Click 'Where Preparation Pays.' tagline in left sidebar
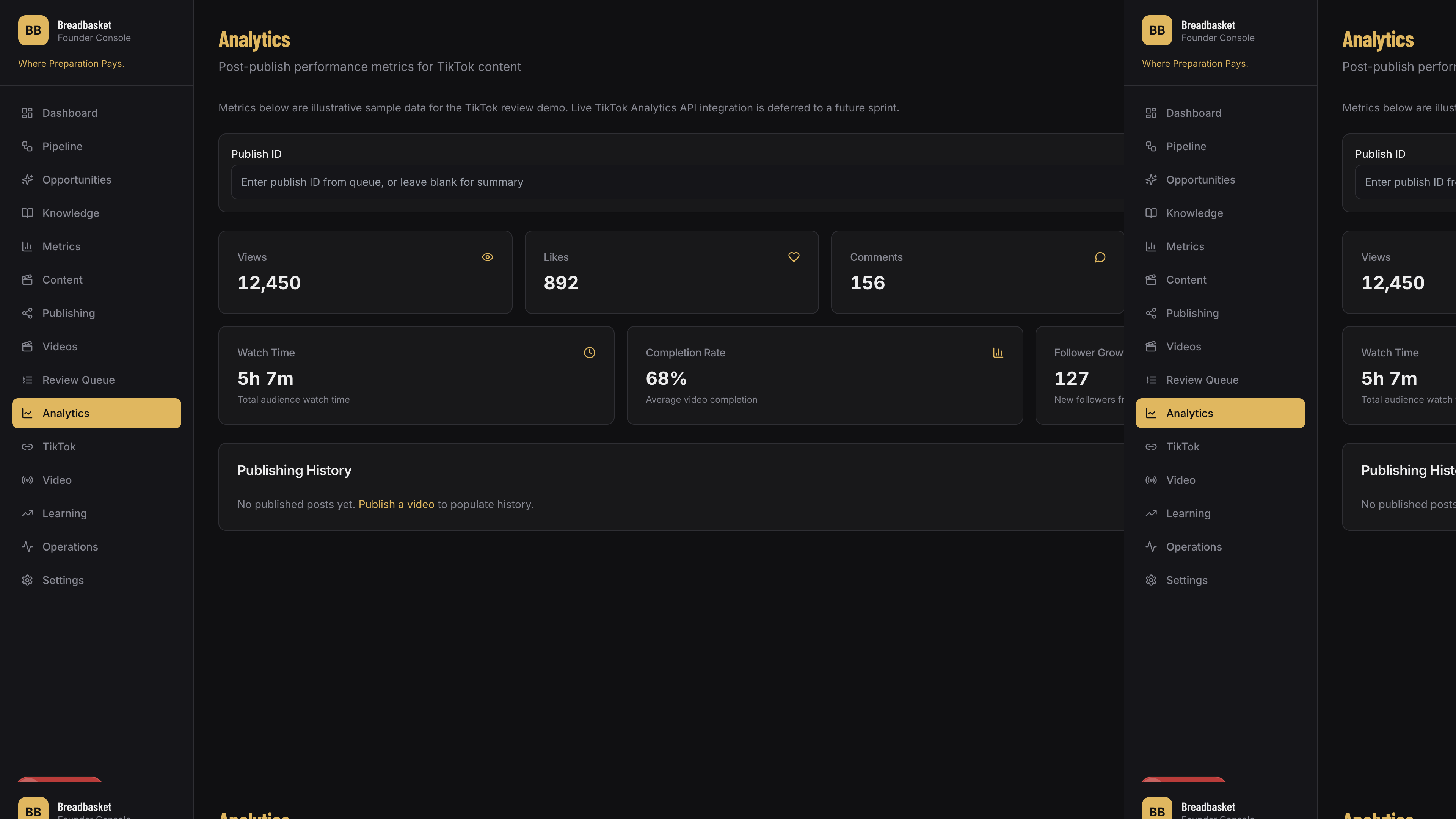The width and height of the screenshot is (1456, 819). coord(71,63)
